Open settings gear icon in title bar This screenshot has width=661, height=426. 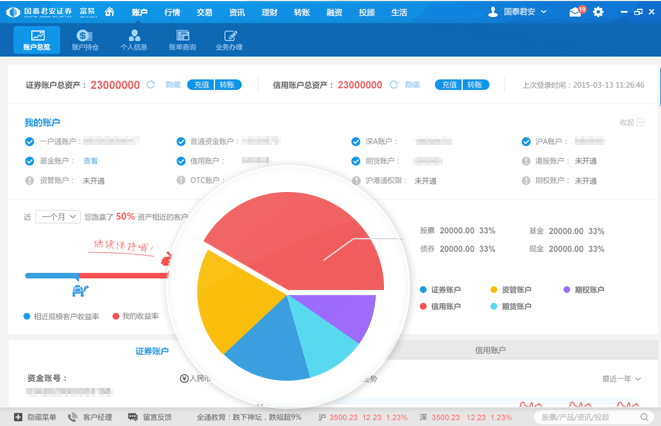[598, 12]
